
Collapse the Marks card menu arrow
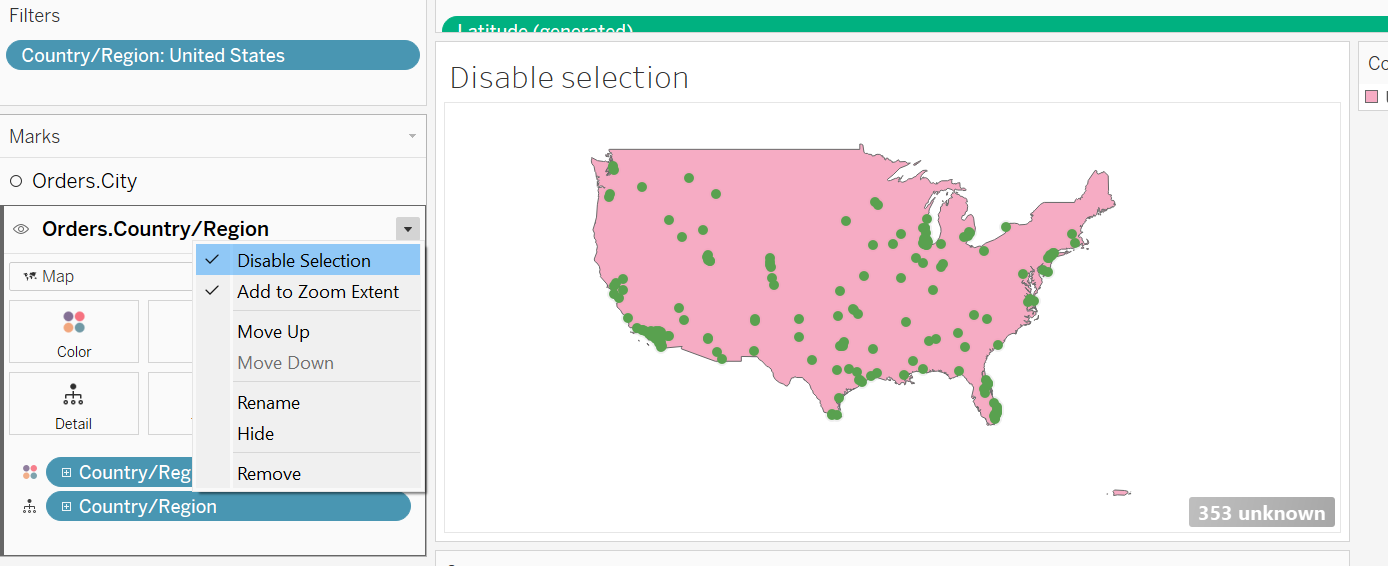[x=412, y=136]
